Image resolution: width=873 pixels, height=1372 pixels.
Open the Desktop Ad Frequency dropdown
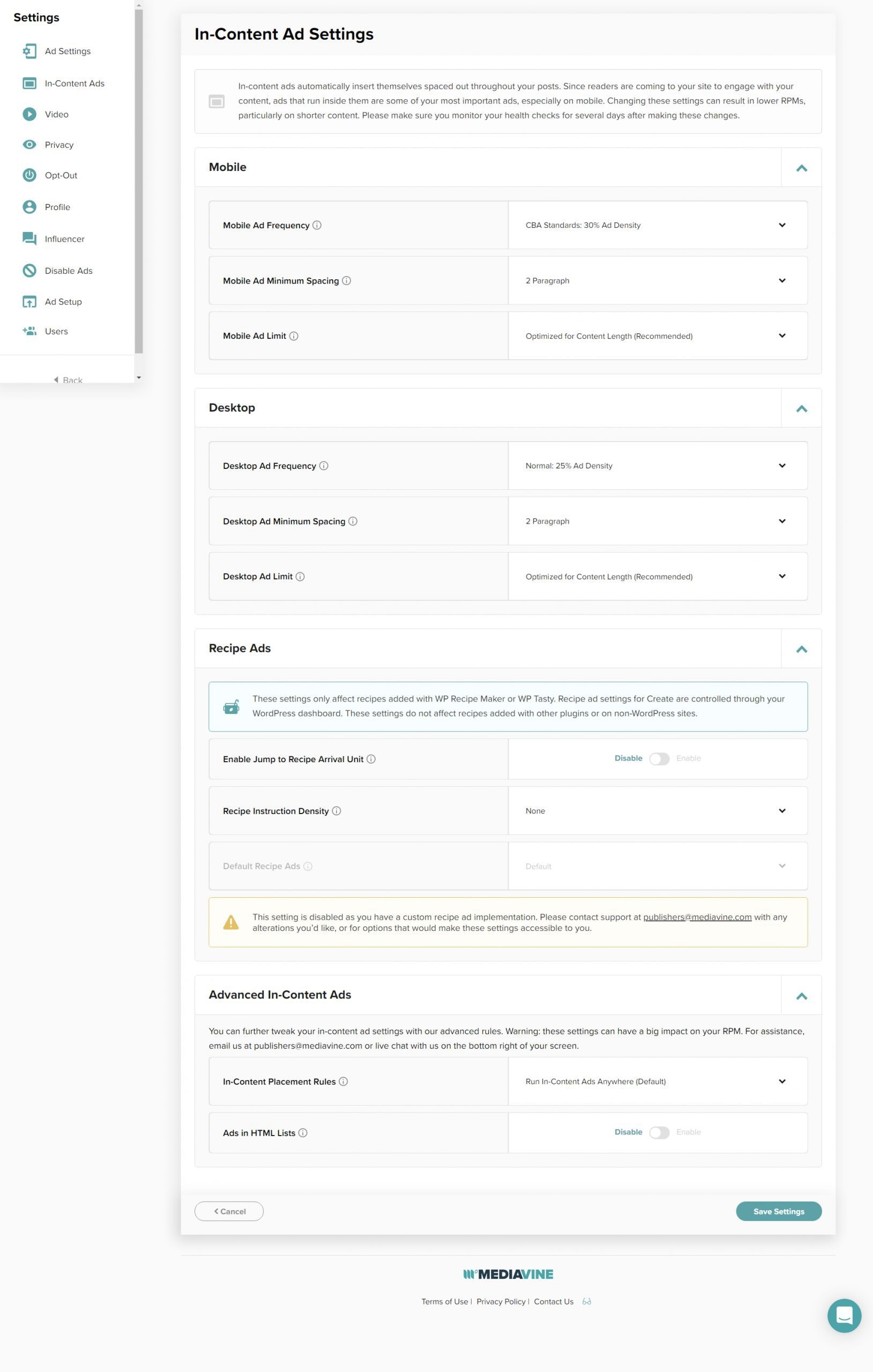(x=658, y=466)
